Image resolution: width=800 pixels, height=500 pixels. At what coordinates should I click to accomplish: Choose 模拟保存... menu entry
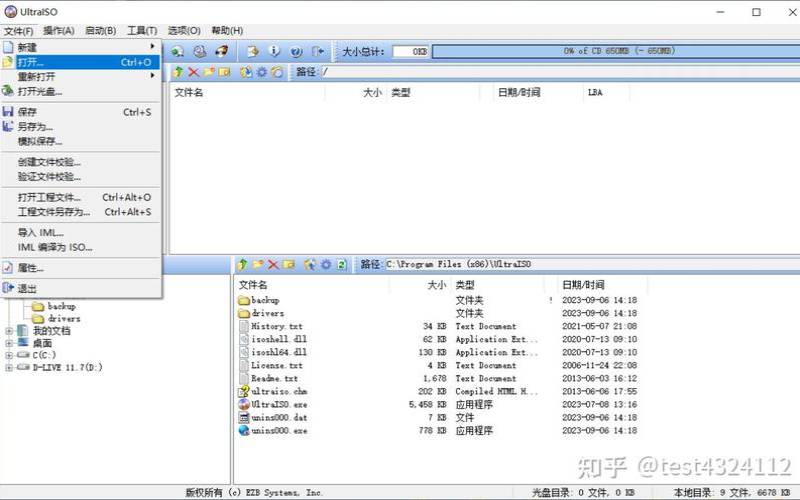tap(81, 141)
